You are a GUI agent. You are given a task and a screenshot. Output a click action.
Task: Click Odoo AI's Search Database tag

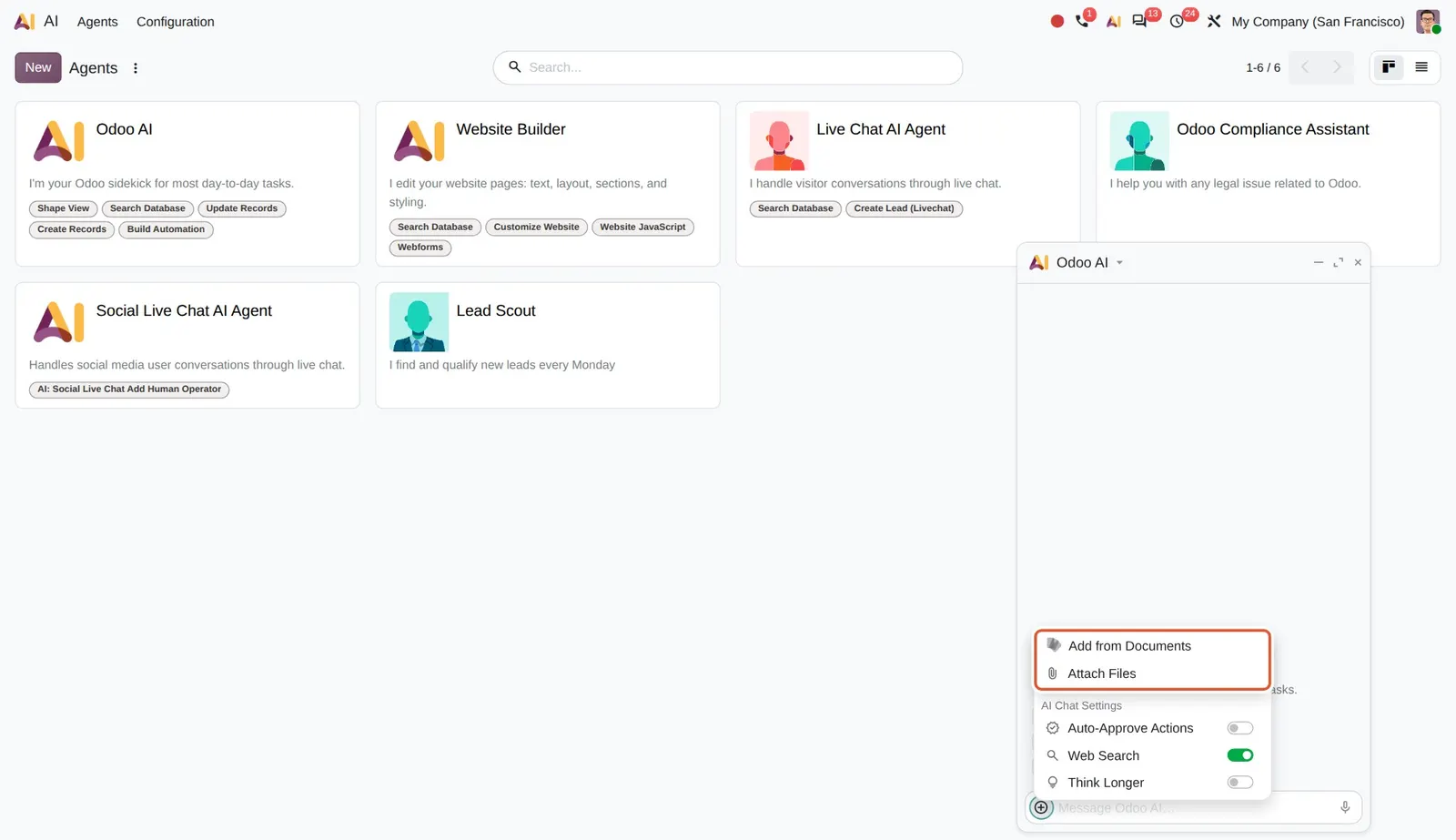coord(147,208)
